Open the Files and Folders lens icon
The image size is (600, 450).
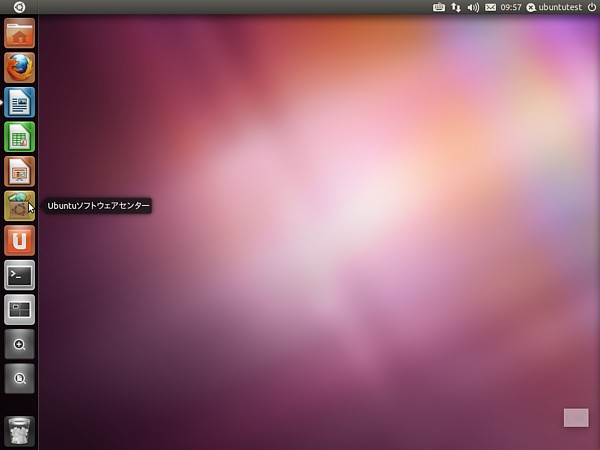[x=20, y=378]
